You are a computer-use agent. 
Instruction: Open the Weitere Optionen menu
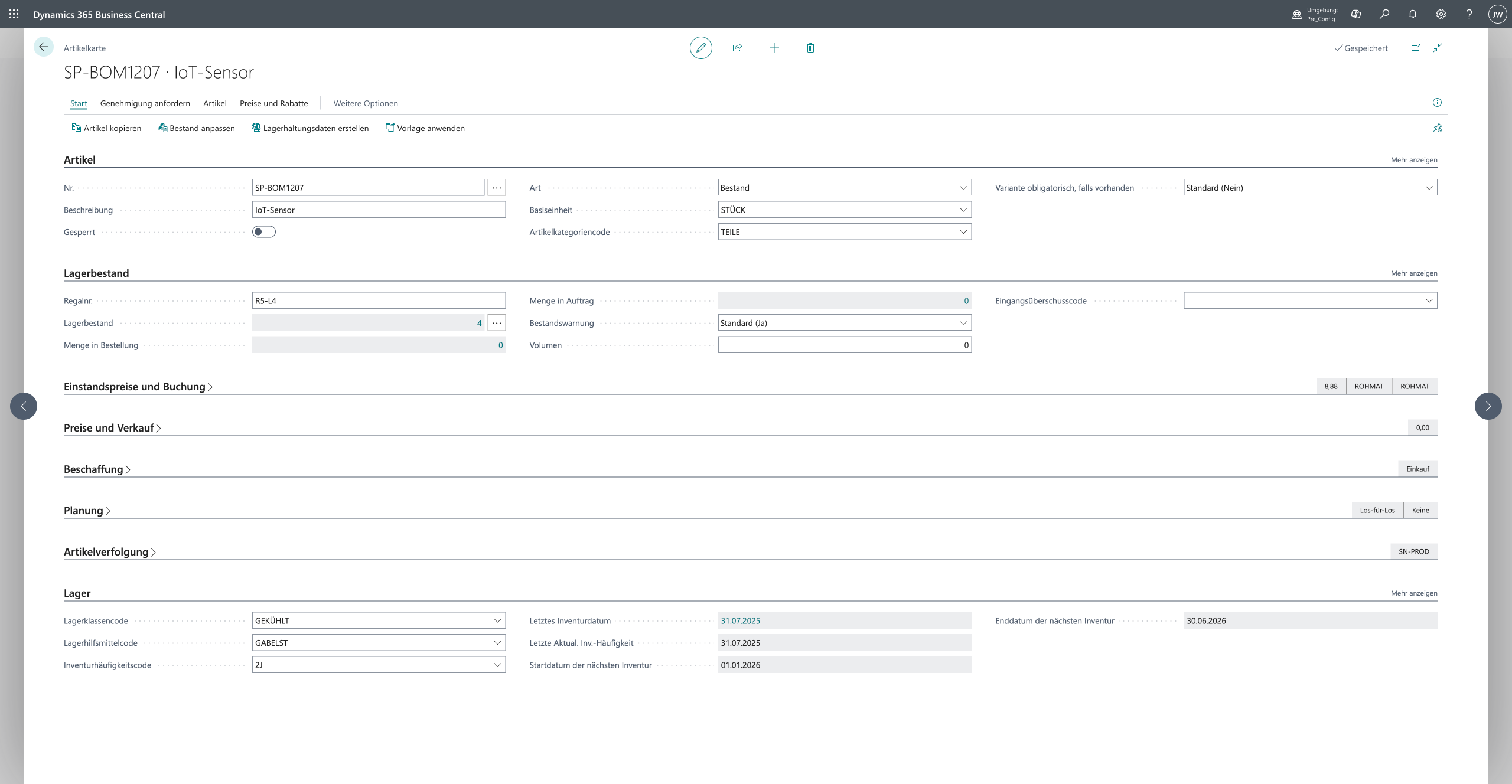coord(365,103)
